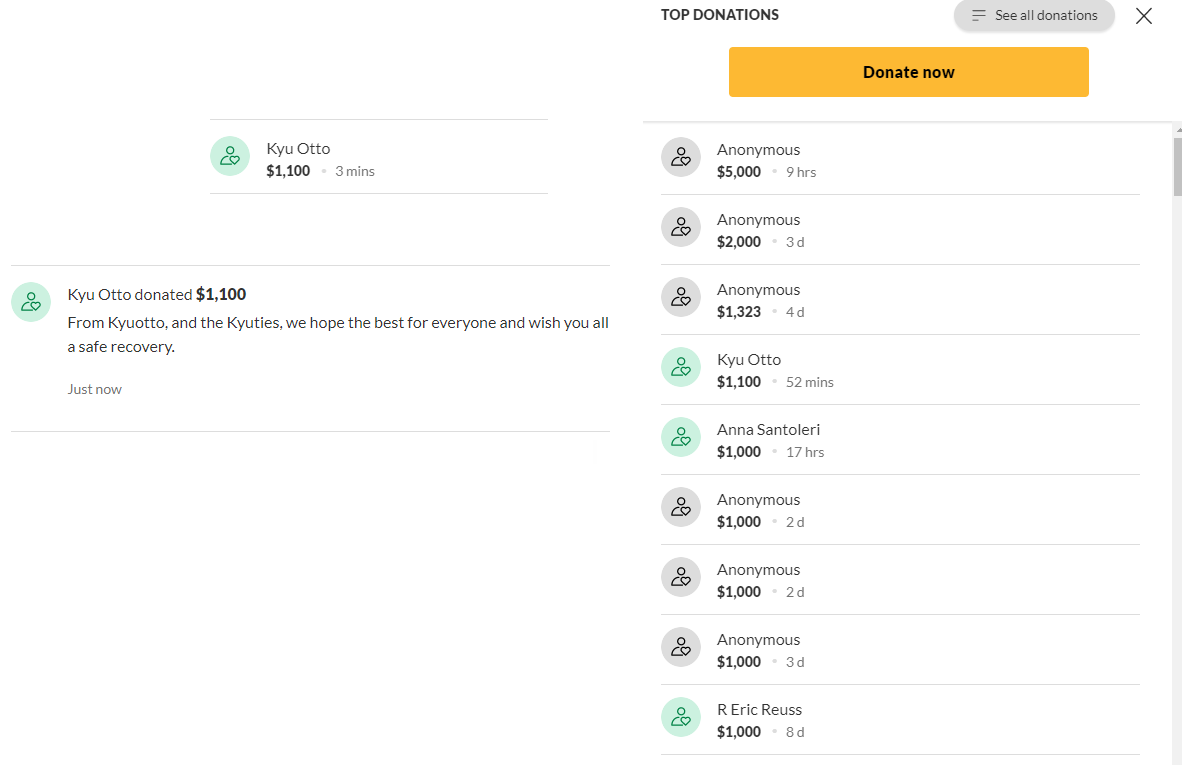The width and height of the screenshot is (1193, 765).
Task: Select R Eric Reuss donor name
Action: [x=759, y=709]
